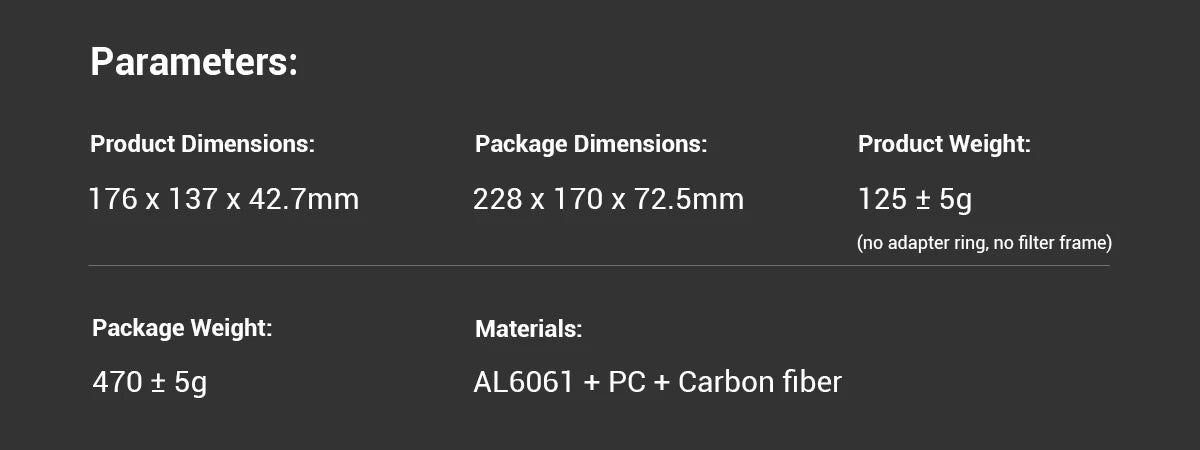Click the number 228 in package dimensions
This screenshot has width=1200, height=450.
point(497,199)
